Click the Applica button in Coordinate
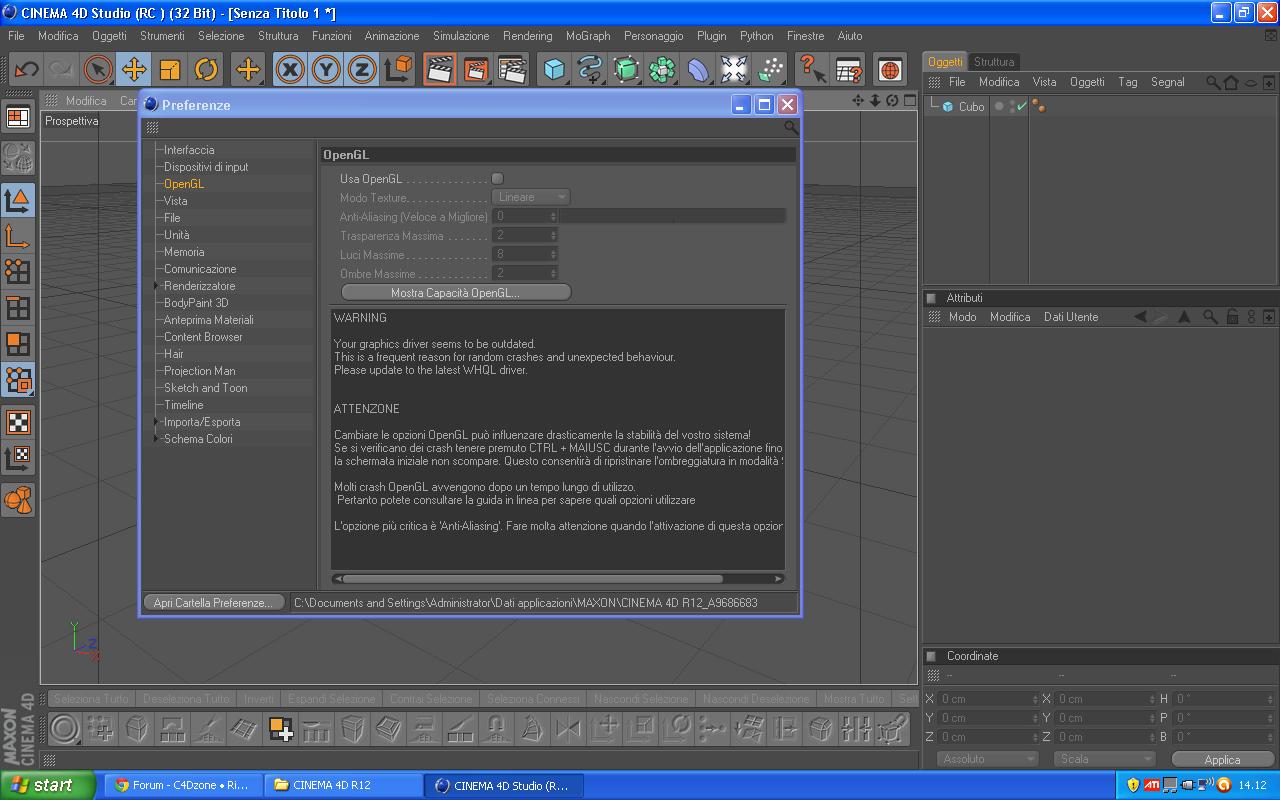This screenshot has width=1280, height=800. point(1222,760)
